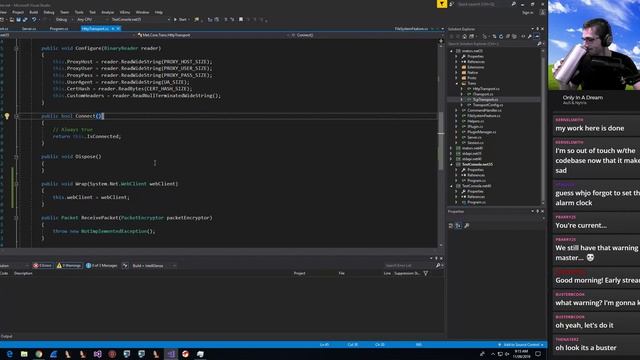Image resolution: width=640 pixels, height=360 pixels.
Task: Click the Show All Files icon in Solution Explorer
Action: (515, 37)
